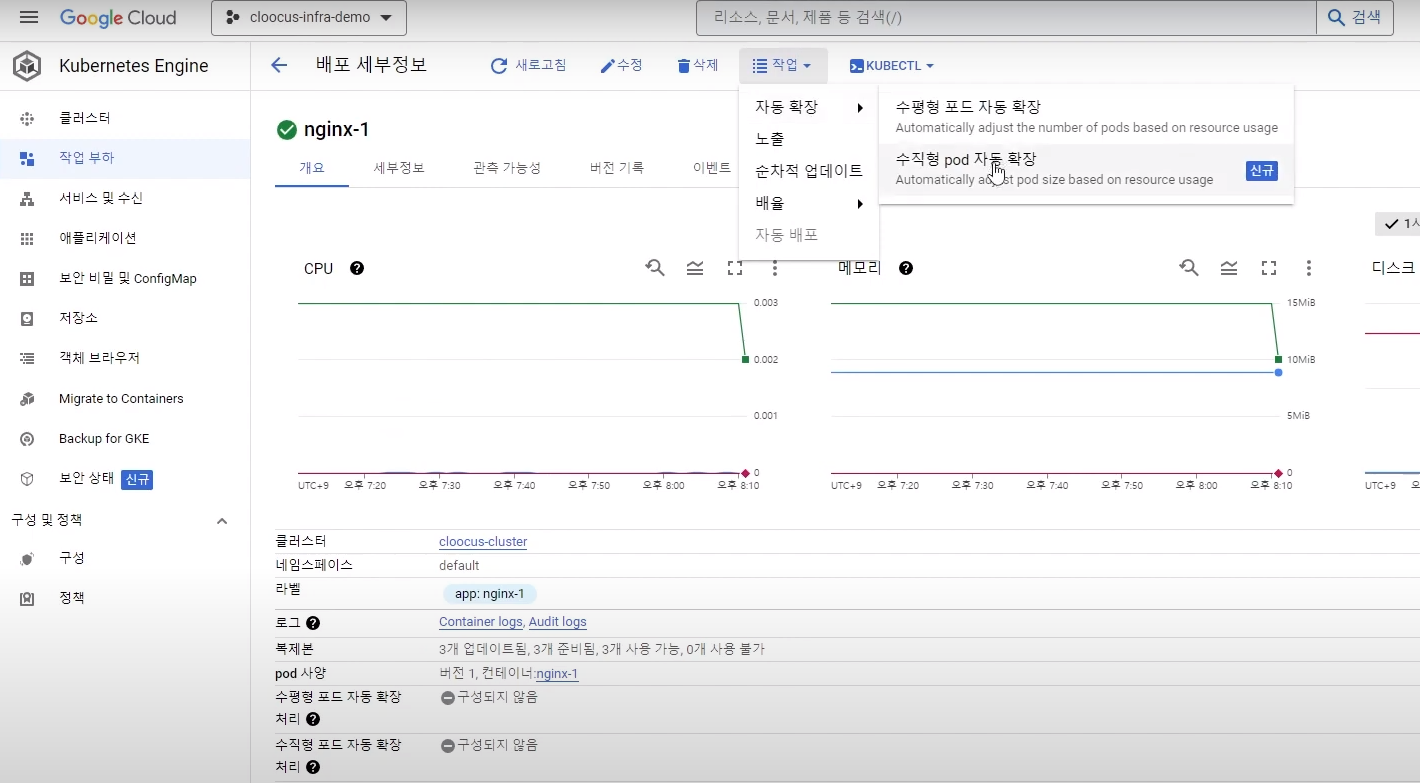Focus the resource search input field
1420x783 pixels.
(1005, 18)
